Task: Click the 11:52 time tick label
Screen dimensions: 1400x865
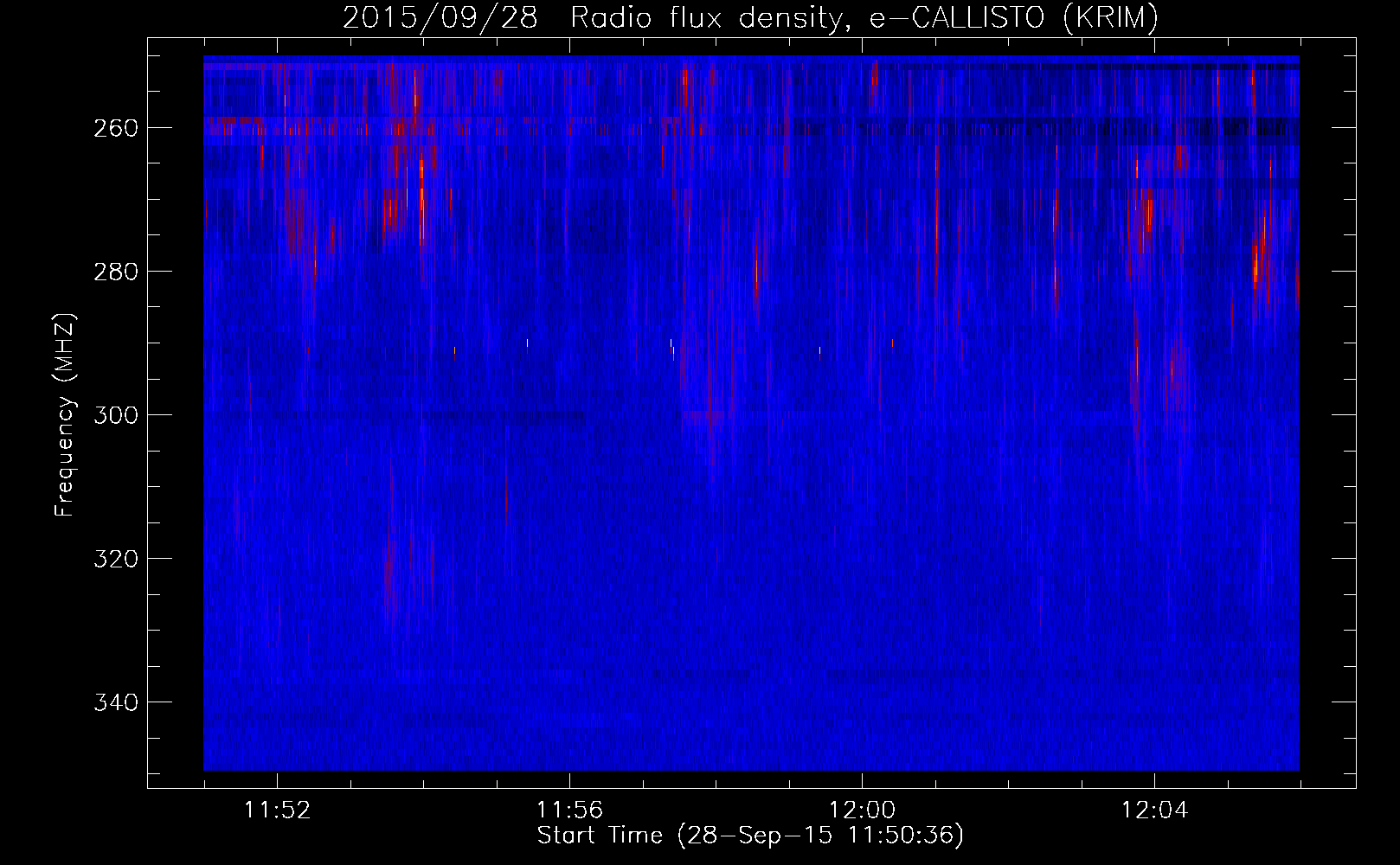Action: 277,811
